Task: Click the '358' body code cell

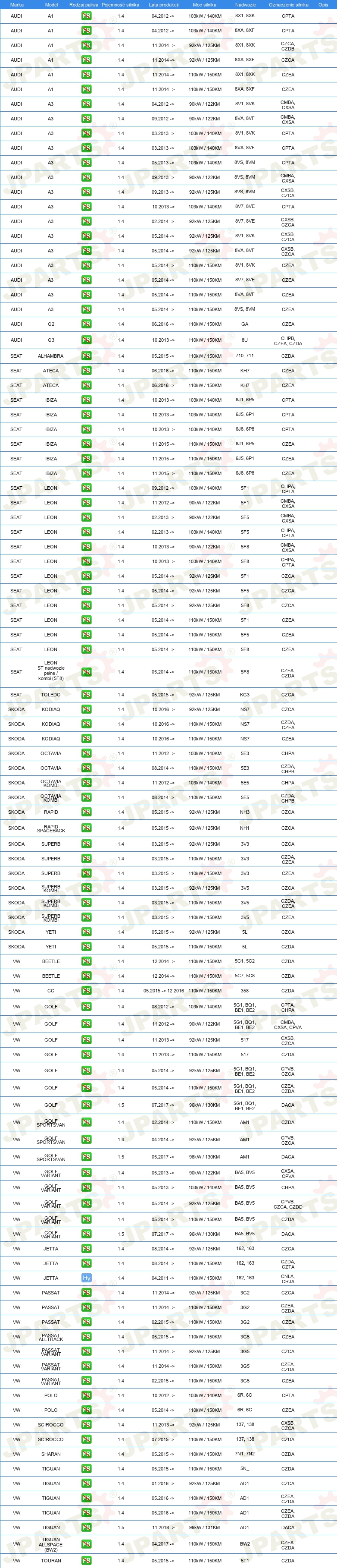Action: click(x=244, y=990)
